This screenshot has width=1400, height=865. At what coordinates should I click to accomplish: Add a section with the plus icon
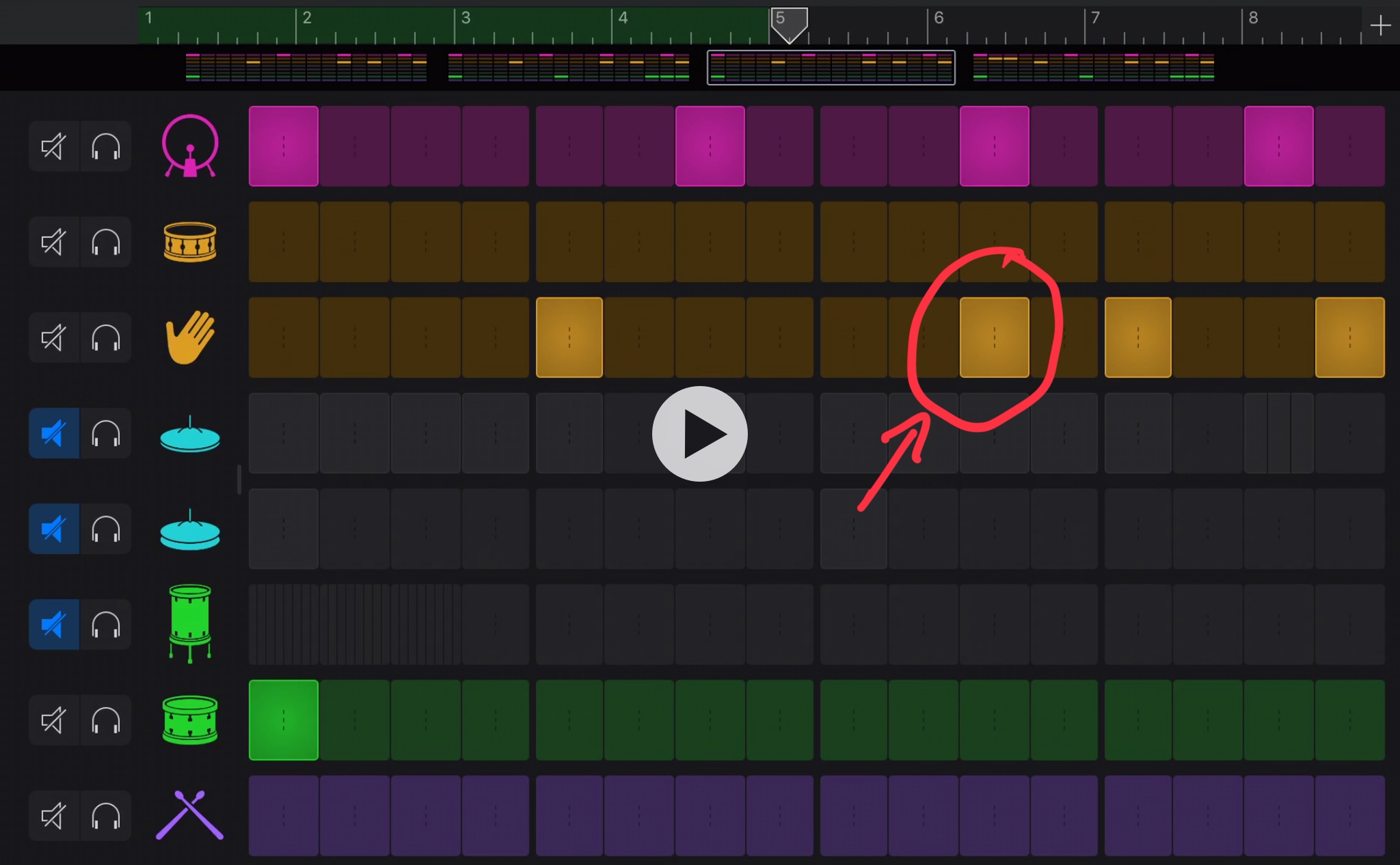(1380, 26)
